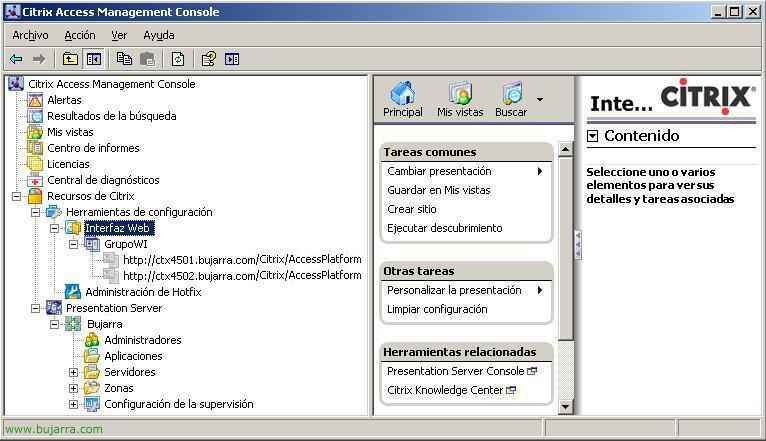Click the Help toolbar icon
Screen dimensions: 766x441
(209, 59)
